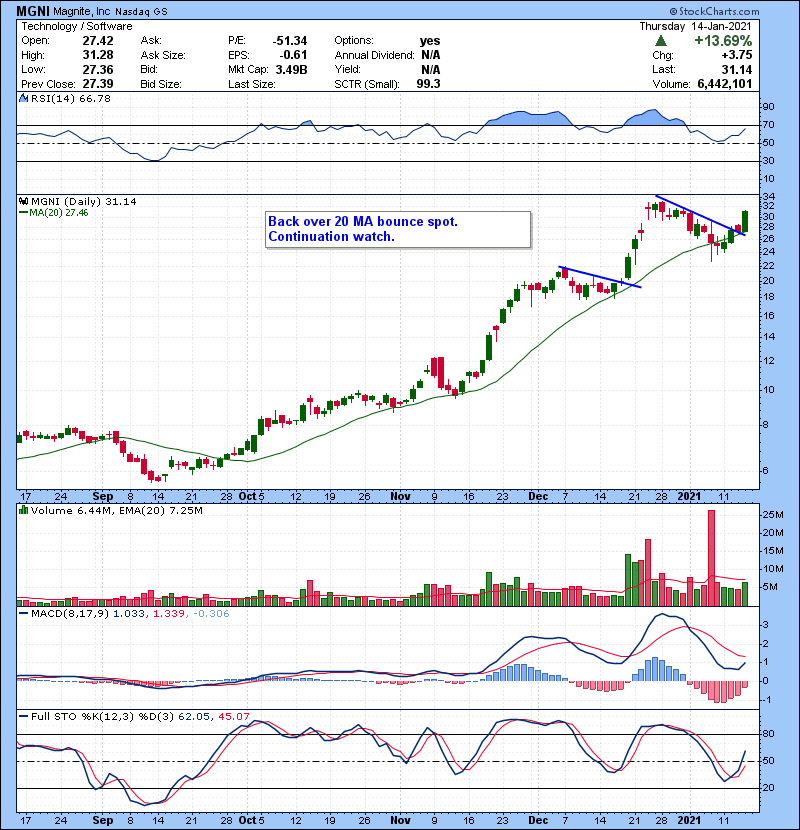Click the 'Dec' label on the price axis

coord(538,497)
